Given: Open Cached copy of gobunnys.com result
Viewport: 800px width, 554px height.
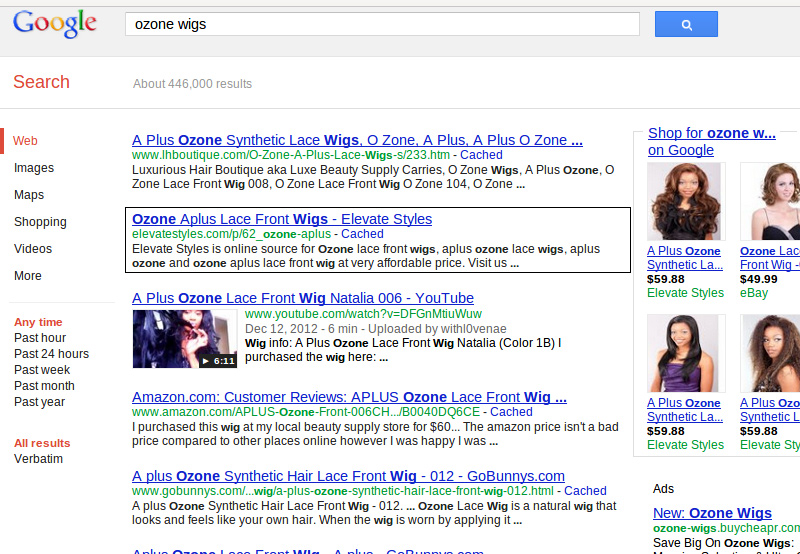Looking at the screenshot, I should tap(585, 491).
